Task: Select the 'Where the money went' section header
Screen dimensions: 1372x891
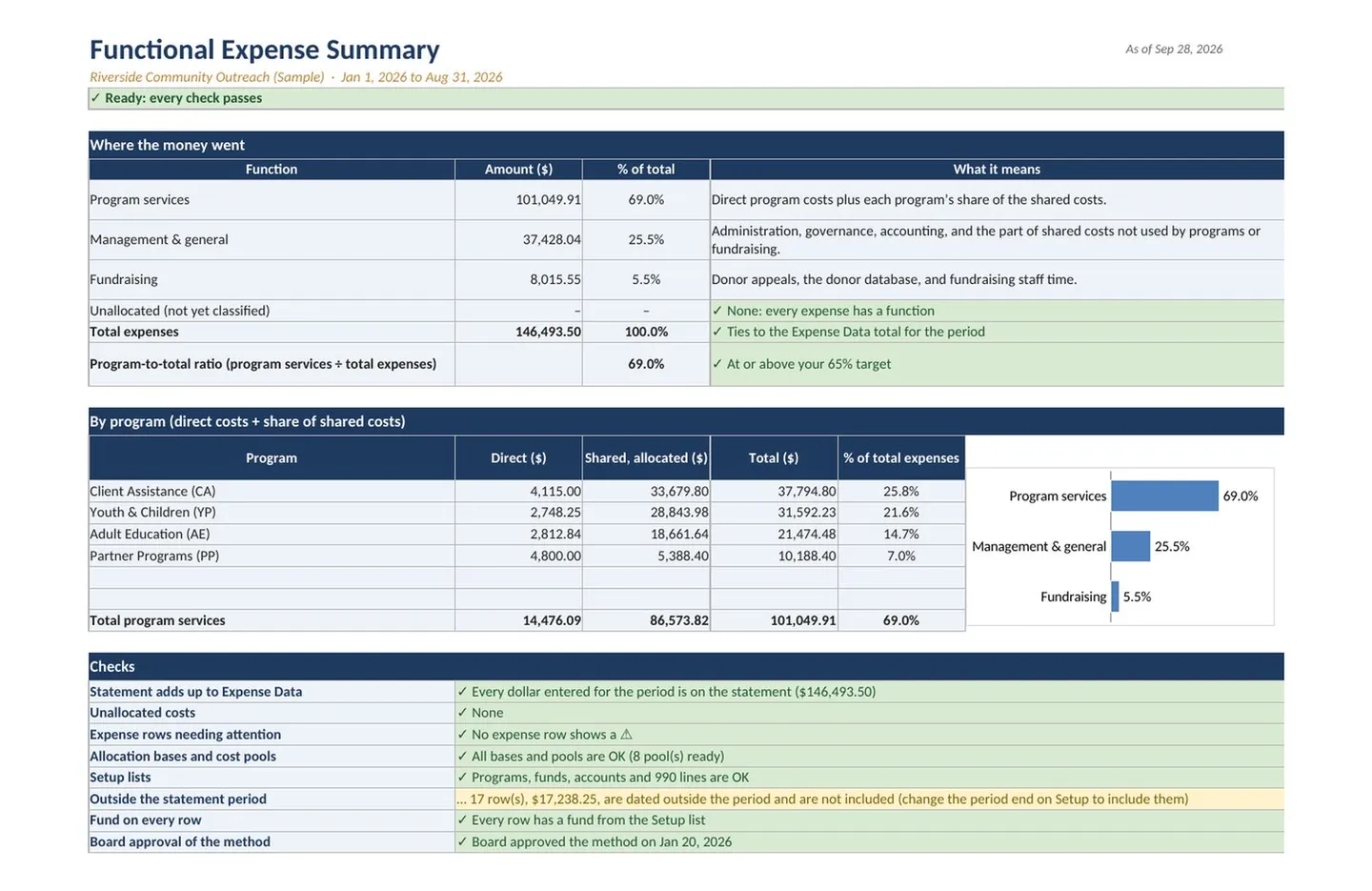Action: 686,145
